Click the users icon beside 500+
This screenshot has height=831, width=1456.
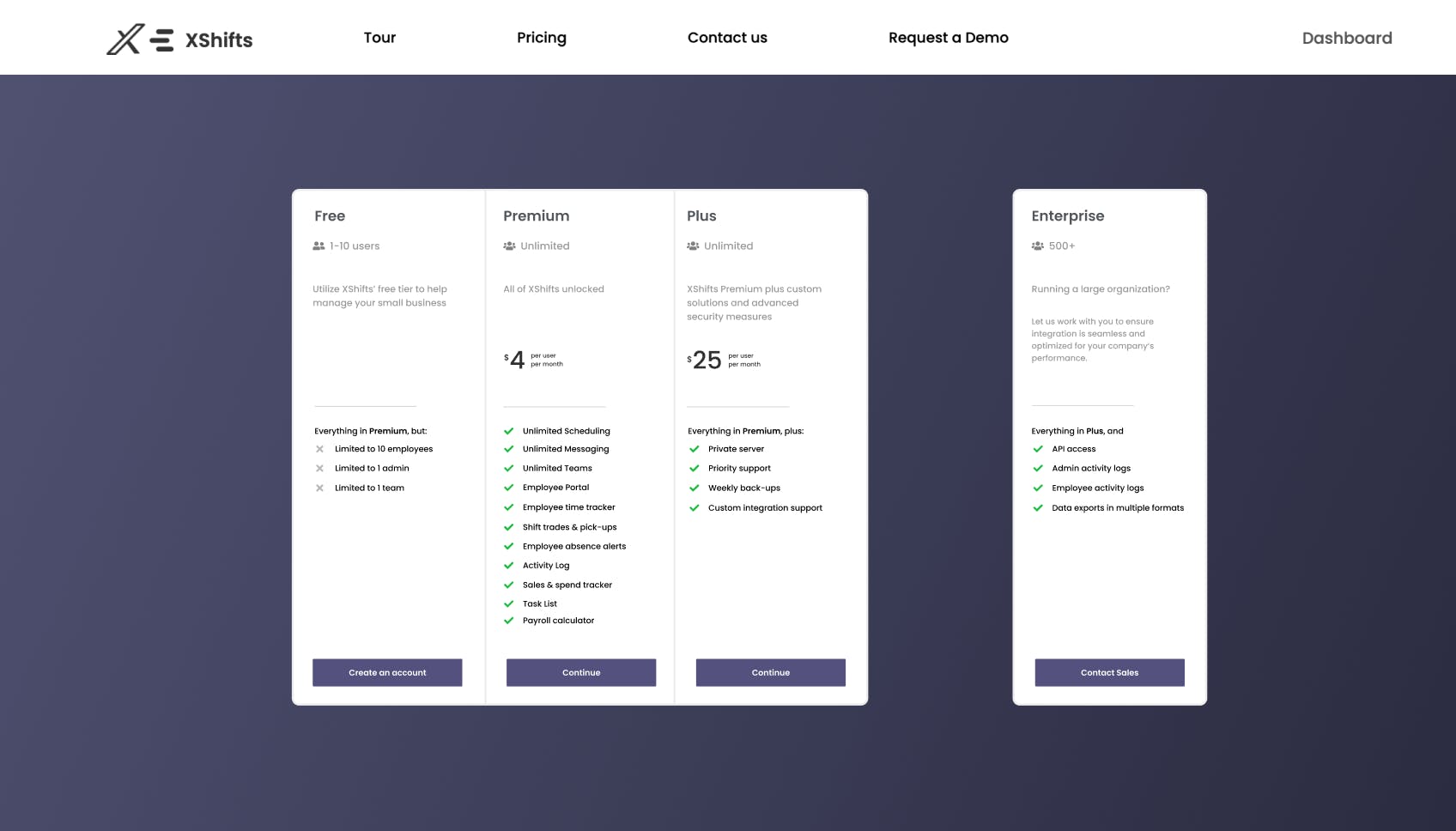(x=1038, y=246)
